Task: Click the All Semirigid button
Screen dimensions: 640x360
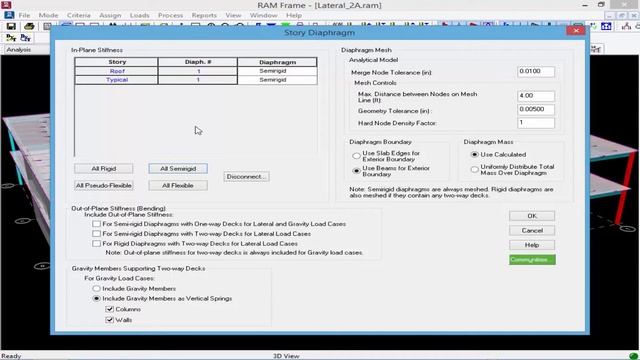Action: (178, 169)
